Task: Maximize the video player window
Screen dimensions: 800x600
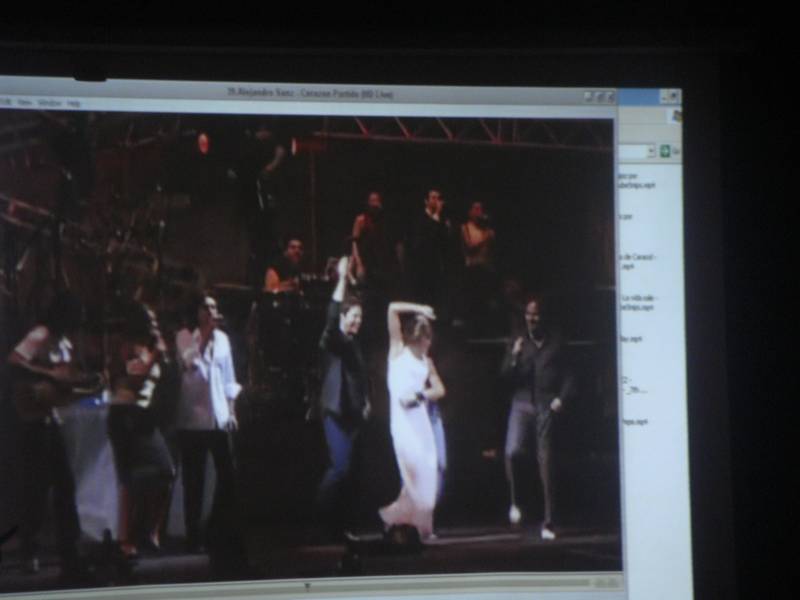Action: pos(598,97)
